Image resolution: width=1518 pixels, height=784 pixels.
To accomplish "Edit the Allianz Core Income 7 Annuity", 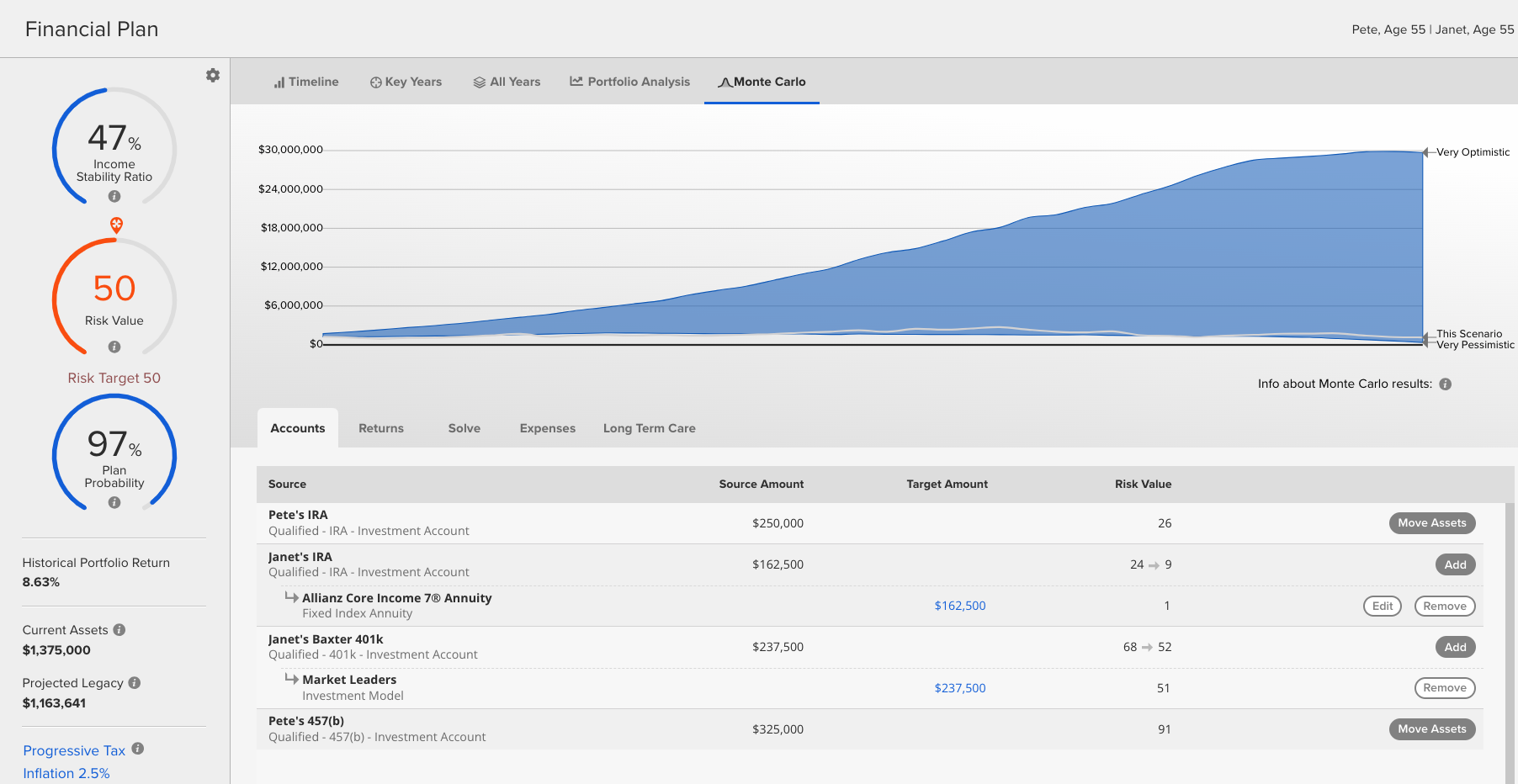I will 1383,606.
